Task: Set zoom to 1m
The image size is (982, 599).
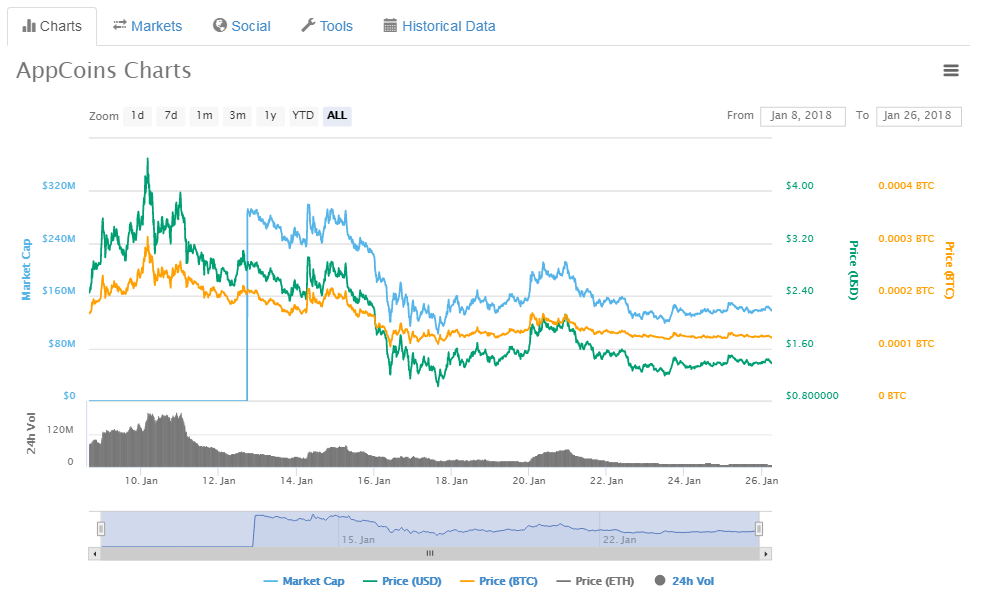Action: point(204,115)
